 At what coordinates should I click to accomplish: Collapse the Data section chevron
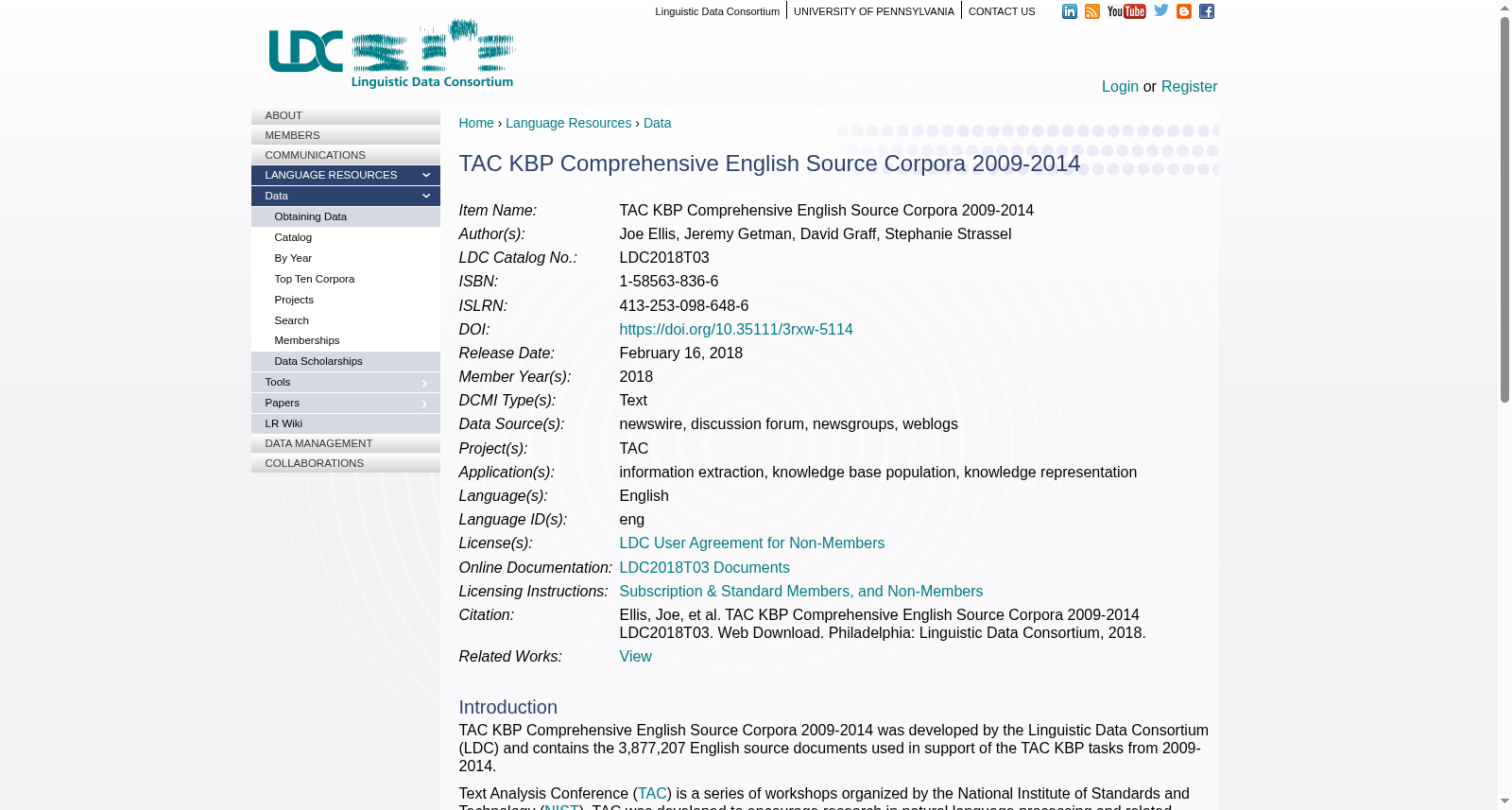(426, 196)
